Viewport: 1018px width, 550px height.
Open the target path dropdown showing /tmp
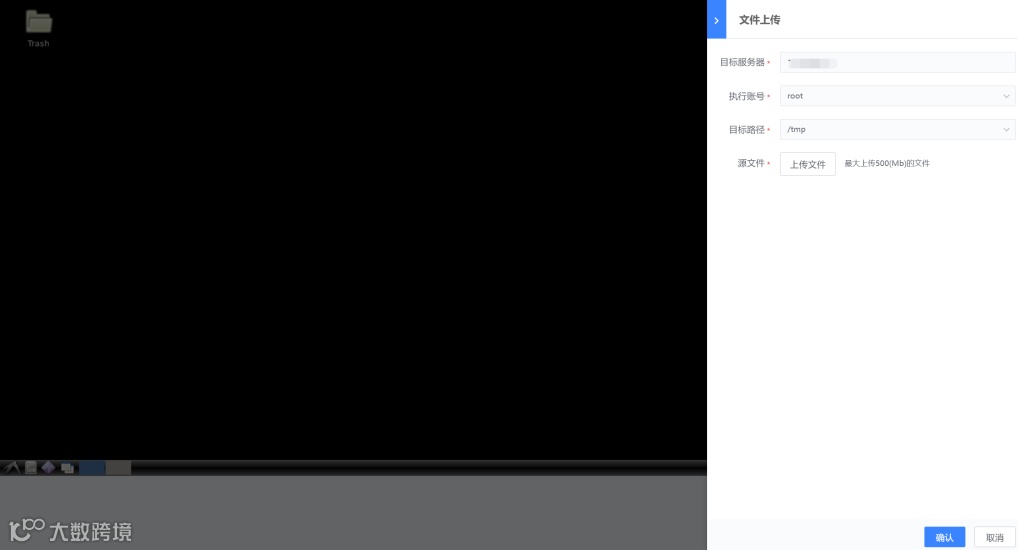[x=897, y=130]
